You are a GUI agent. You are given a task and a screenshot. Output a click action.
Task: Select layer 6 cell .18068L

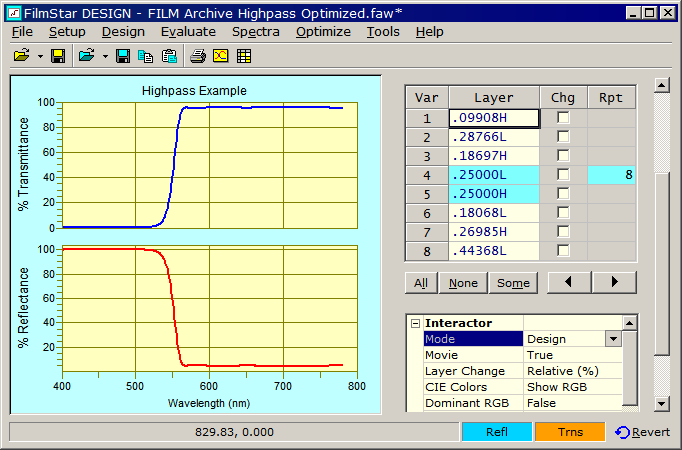click(x=494, y=213)
